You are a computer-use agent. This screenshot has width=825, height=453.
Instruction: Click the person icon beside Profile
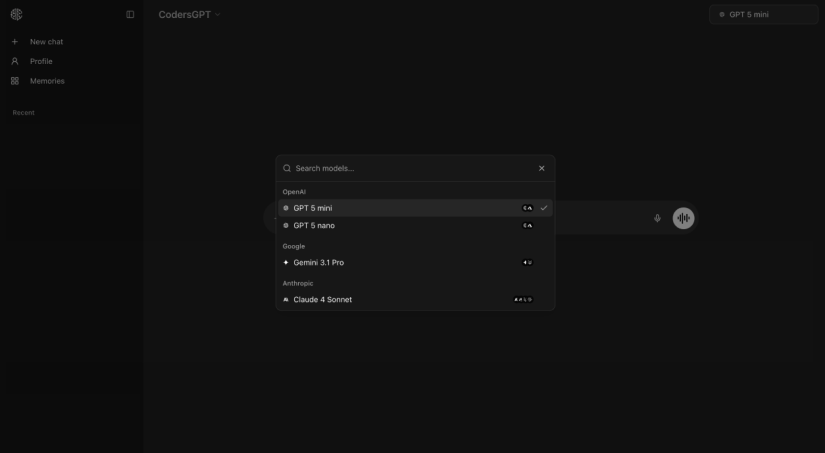point(15,61)
